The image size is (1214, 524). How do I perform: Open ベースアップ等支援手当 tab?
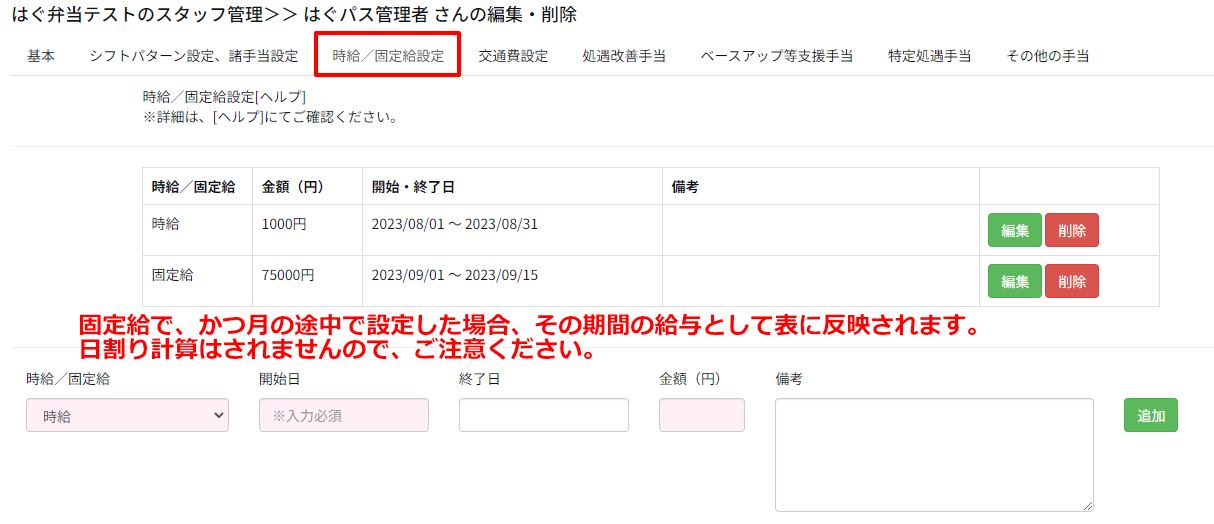pos(776,56)
